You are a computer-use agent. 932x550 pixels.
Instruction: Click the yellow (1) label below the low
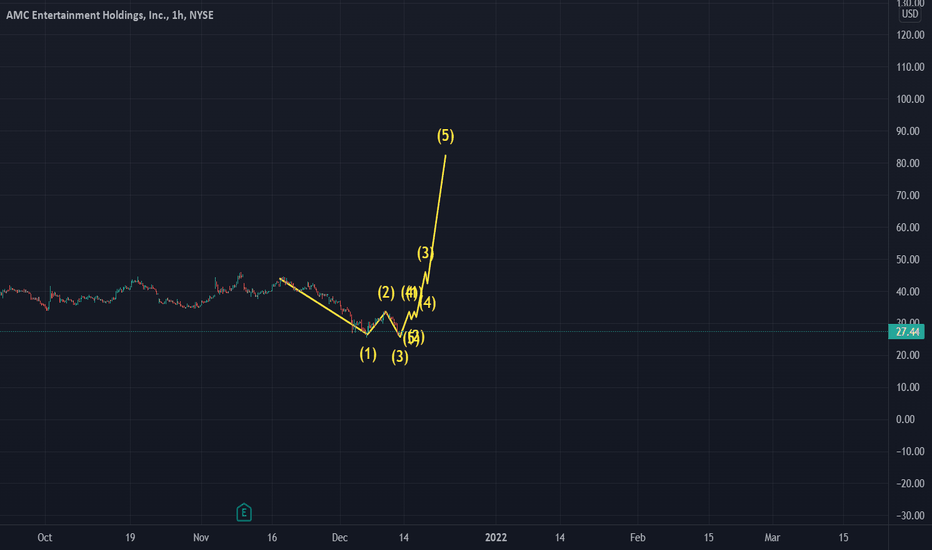pyautogui.click(x=368, y=354)
